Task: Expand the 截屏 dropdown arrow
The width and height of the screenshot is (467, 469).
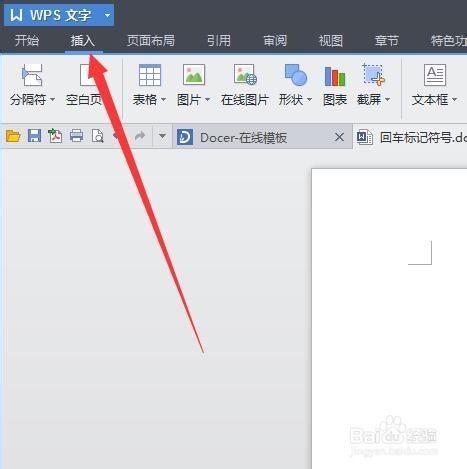Action: tap(387, 99)
